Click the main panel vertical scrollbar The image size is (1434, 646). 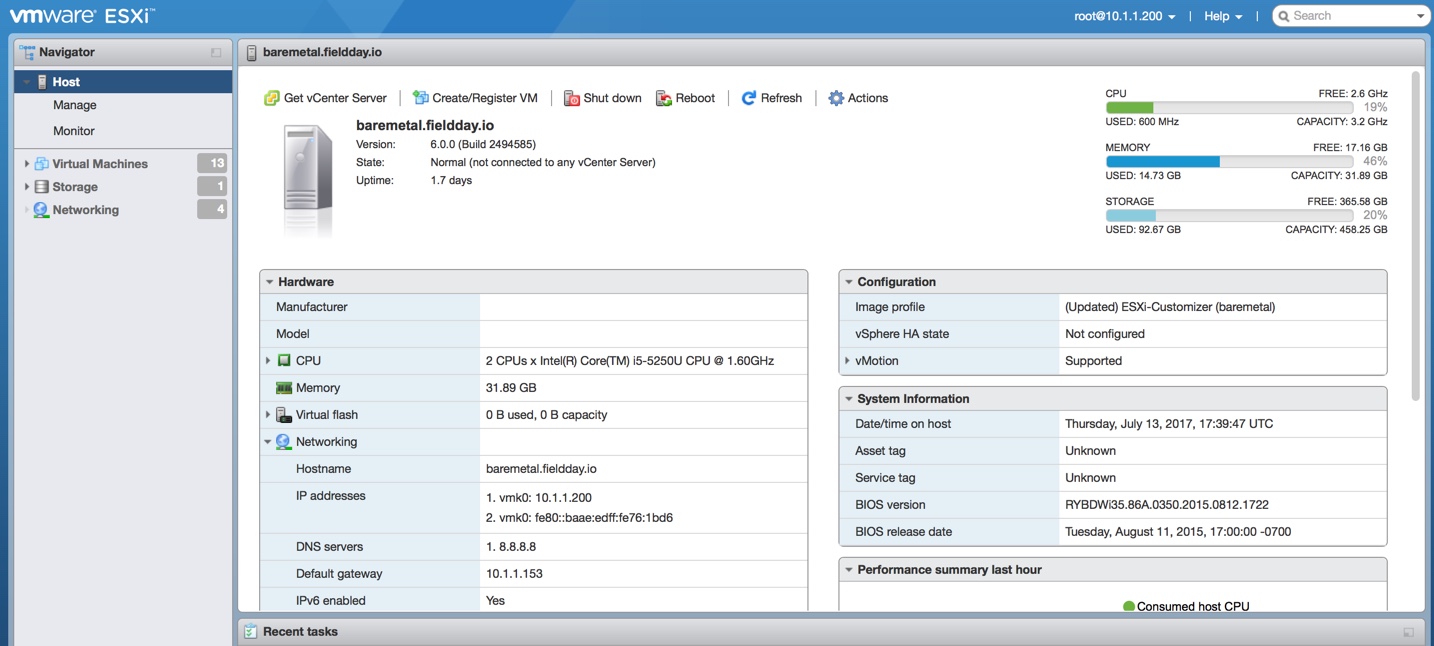[x=1416, y=236]
